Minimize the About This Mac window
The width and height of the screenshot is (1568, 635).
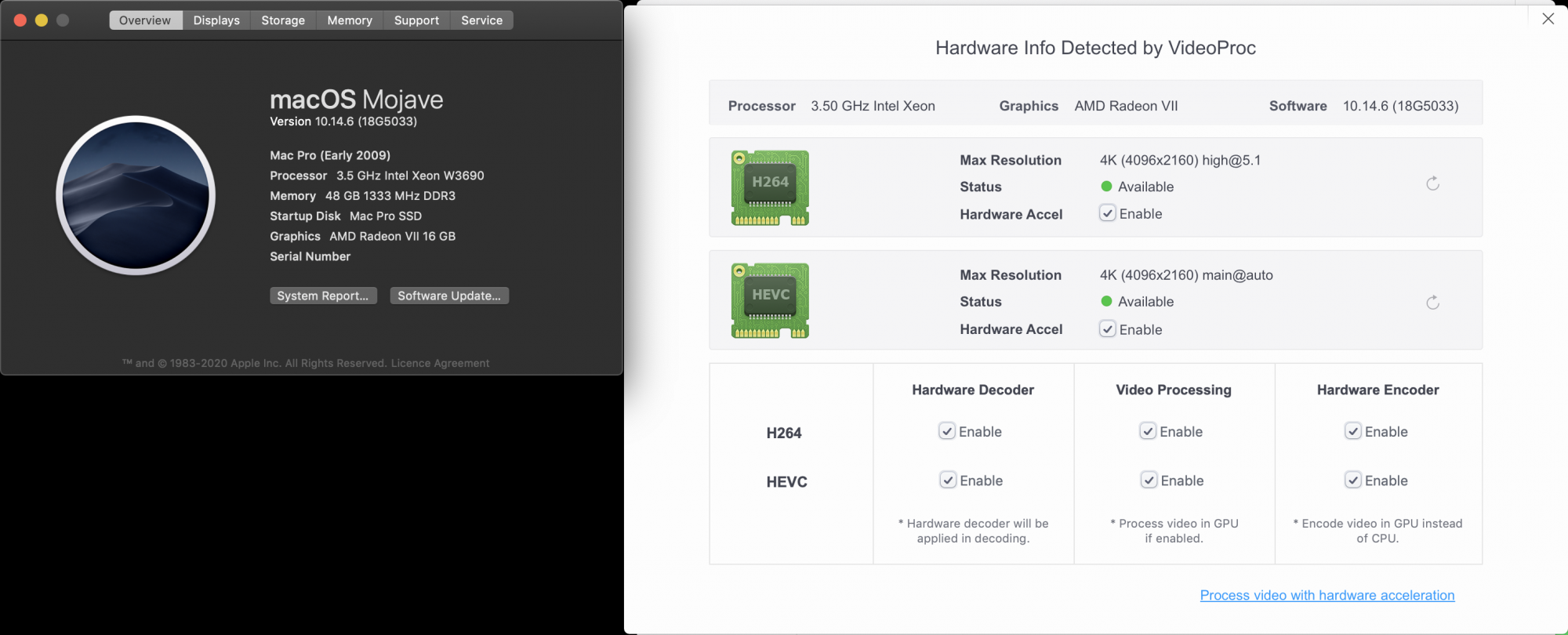click(42, 20)
